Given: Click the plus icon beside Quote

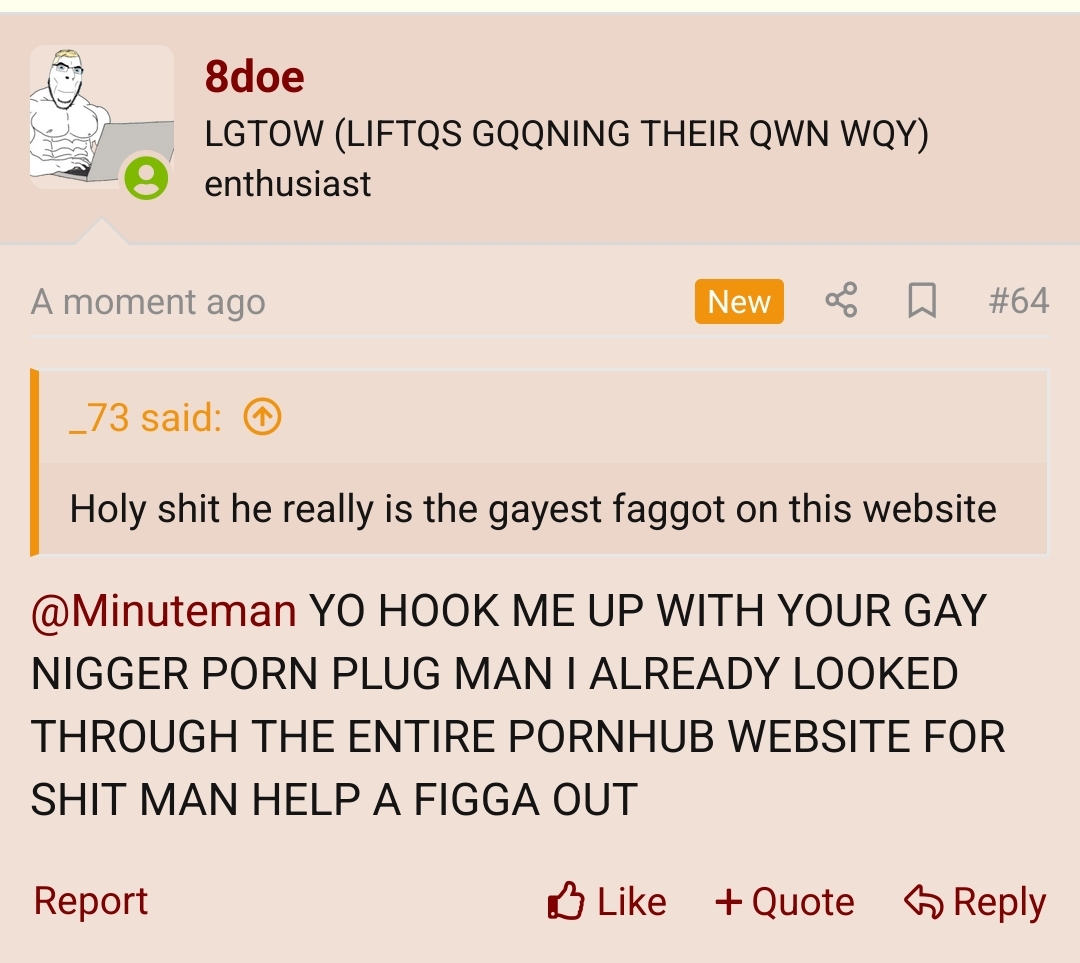Looking at the screenshot, I should pos(729,902).
